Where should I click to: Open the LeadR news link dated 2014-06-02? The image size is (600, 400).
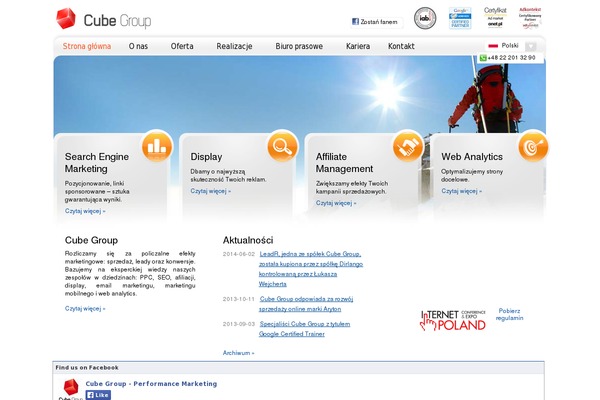point(311,269)
